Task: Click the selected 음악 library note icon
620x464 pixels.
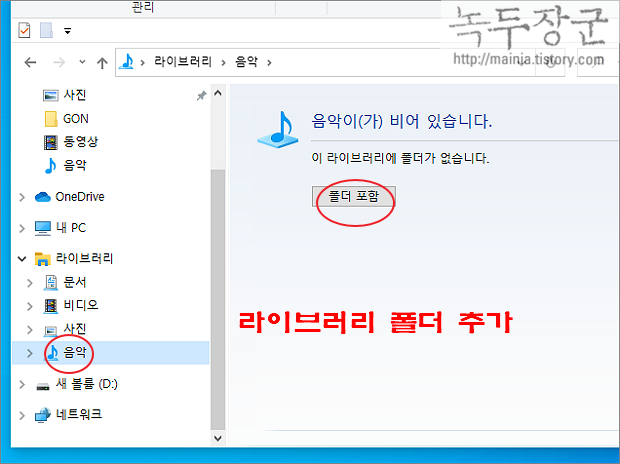Action: point(52,352)
